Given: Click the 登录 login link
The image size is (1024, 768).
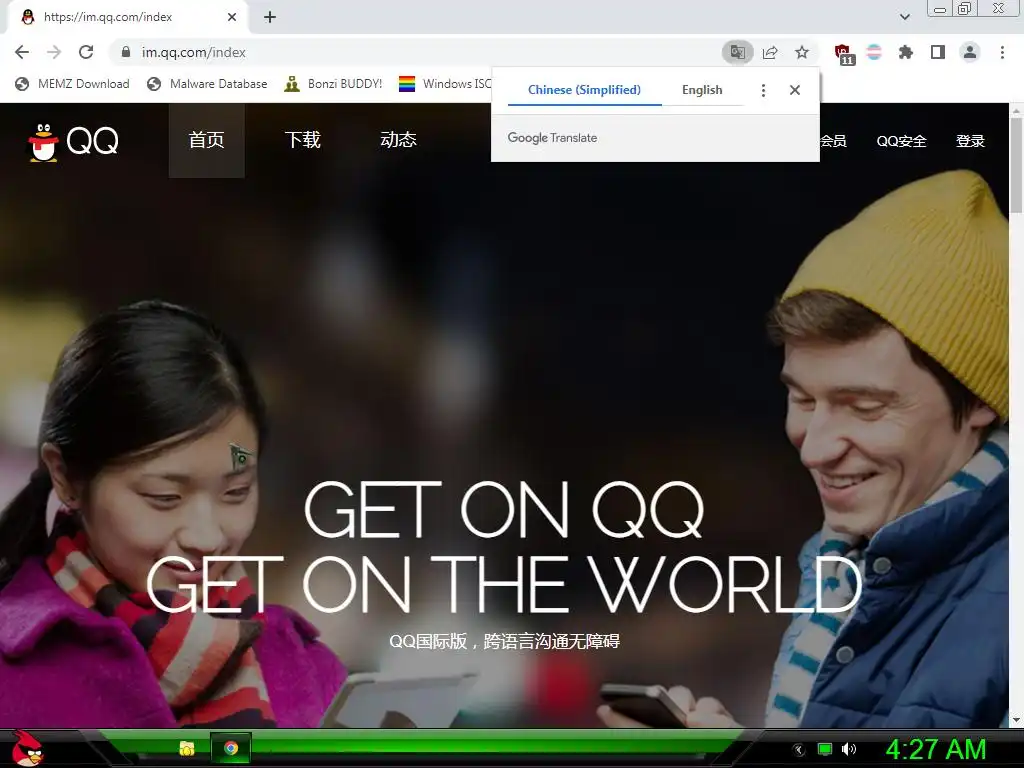Looking at the screenshot, I should coord(970,141).
